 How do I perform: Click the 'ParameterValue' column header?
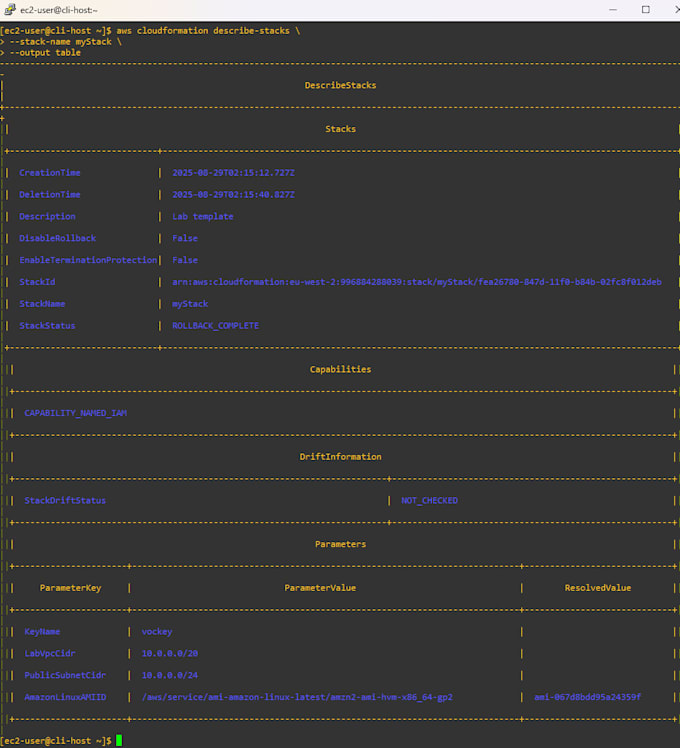[x=320, y=588]
